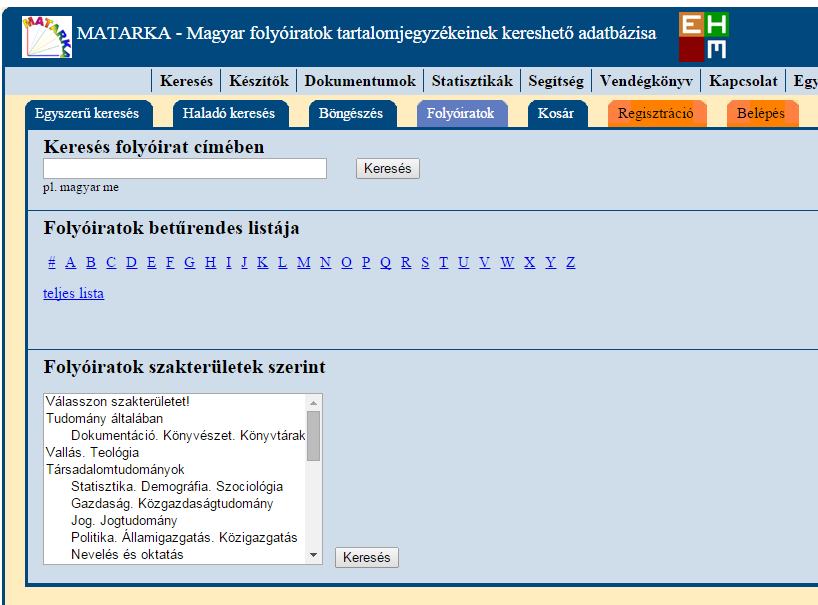Browse journals starting with I
818x605 pixels.
tap(228, 262)
